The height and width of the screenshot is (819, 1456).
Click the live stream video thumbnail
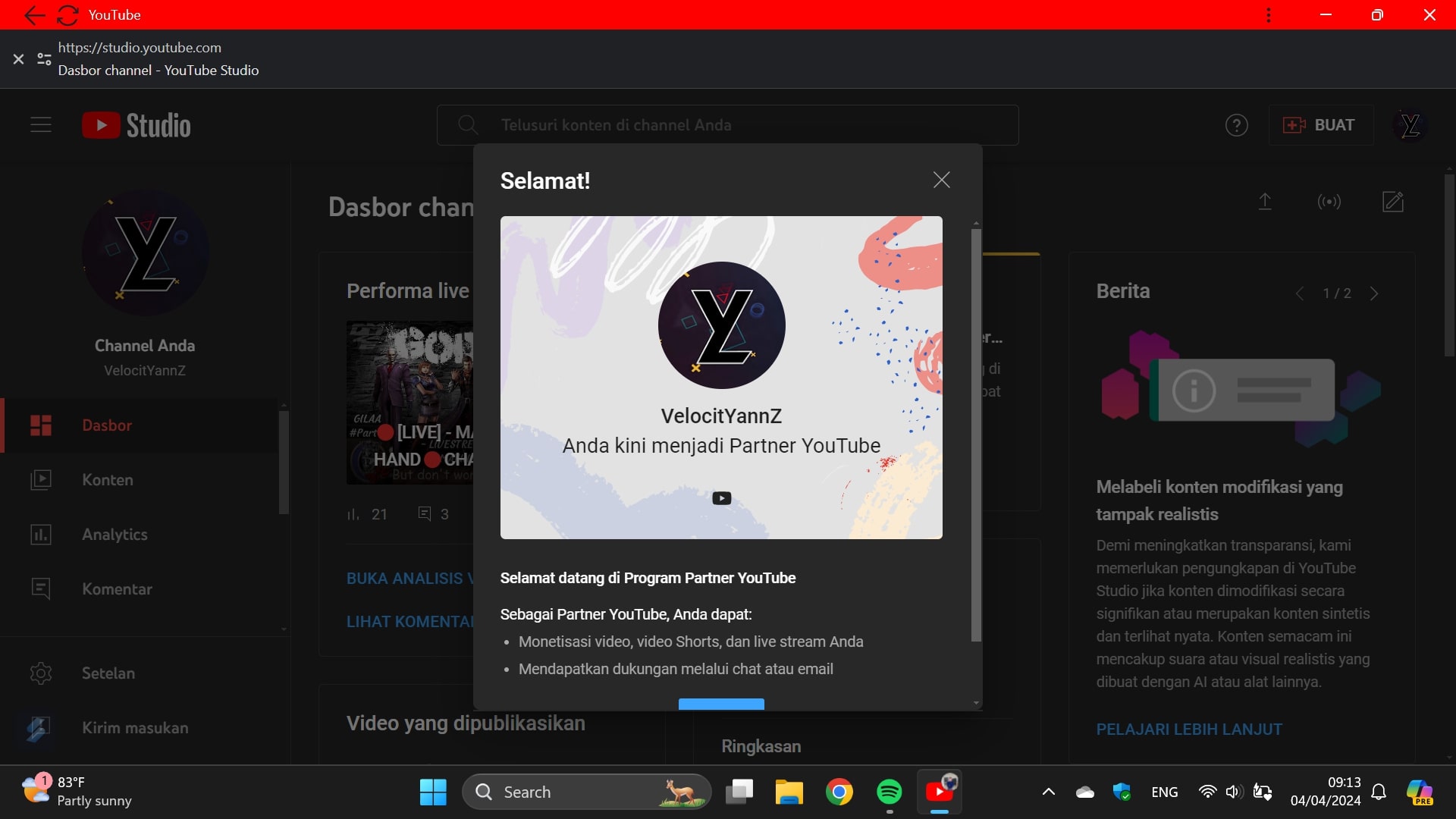(x=409, y=402)
